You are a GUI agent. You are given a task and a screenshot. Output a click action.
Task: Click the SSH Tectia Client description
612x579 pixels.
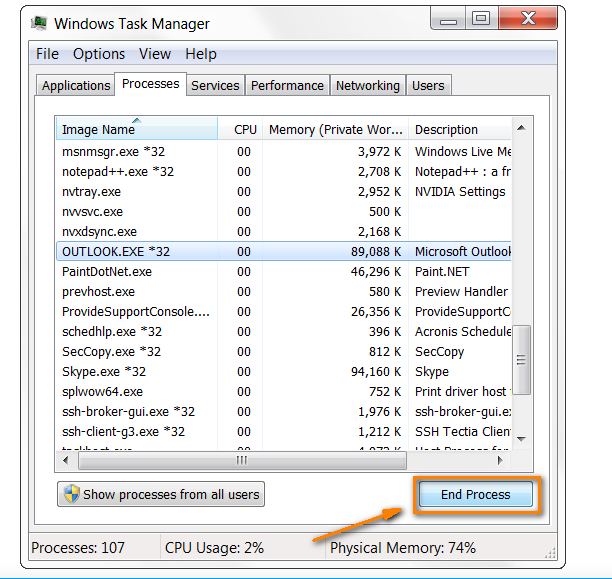(463, 431)
